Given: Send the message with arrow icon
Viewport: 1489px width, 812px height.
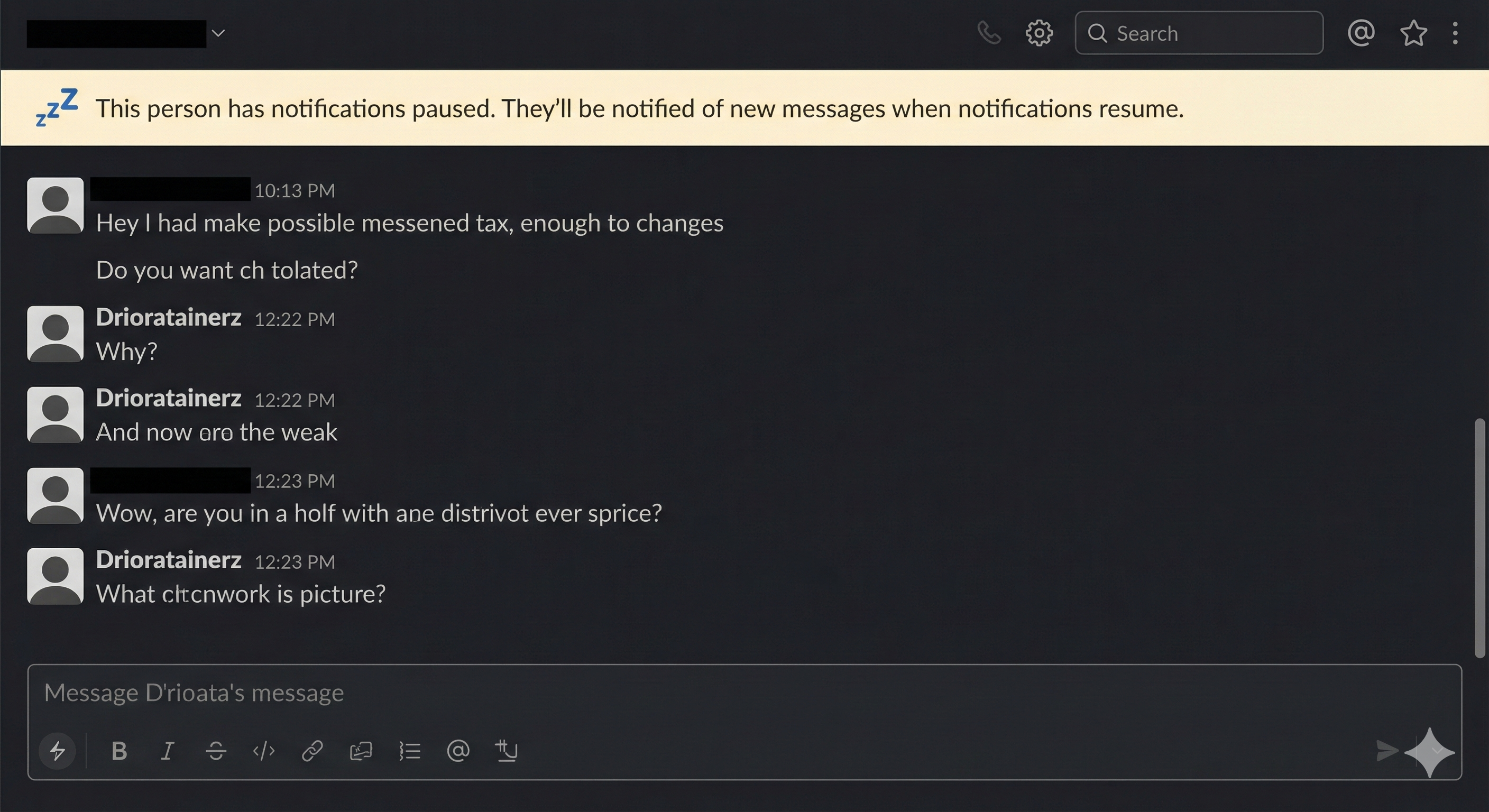Looking at the screenshot, I should [x=1386, y=751].
